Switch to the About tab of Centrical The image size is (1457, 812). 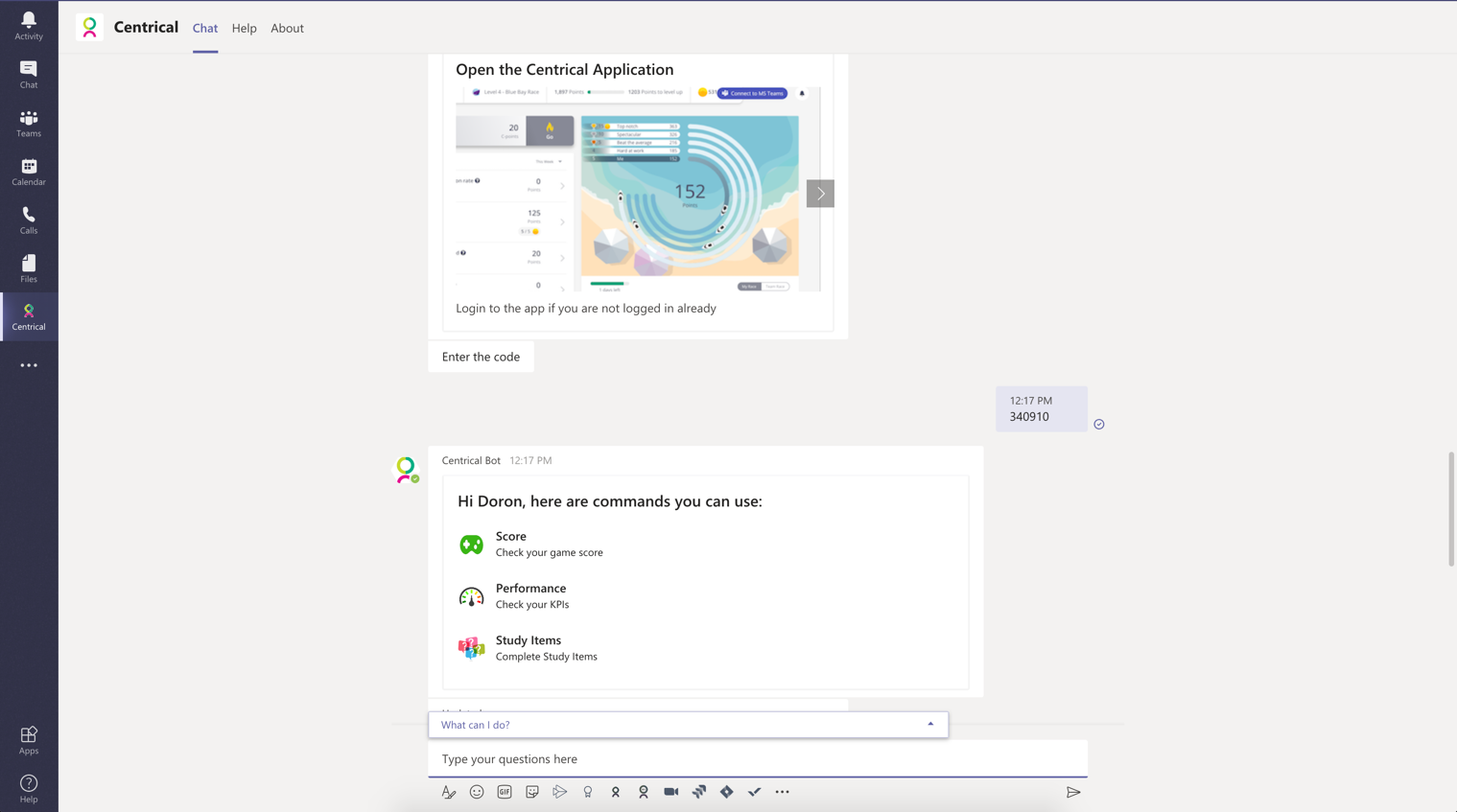tap(287, 28)
